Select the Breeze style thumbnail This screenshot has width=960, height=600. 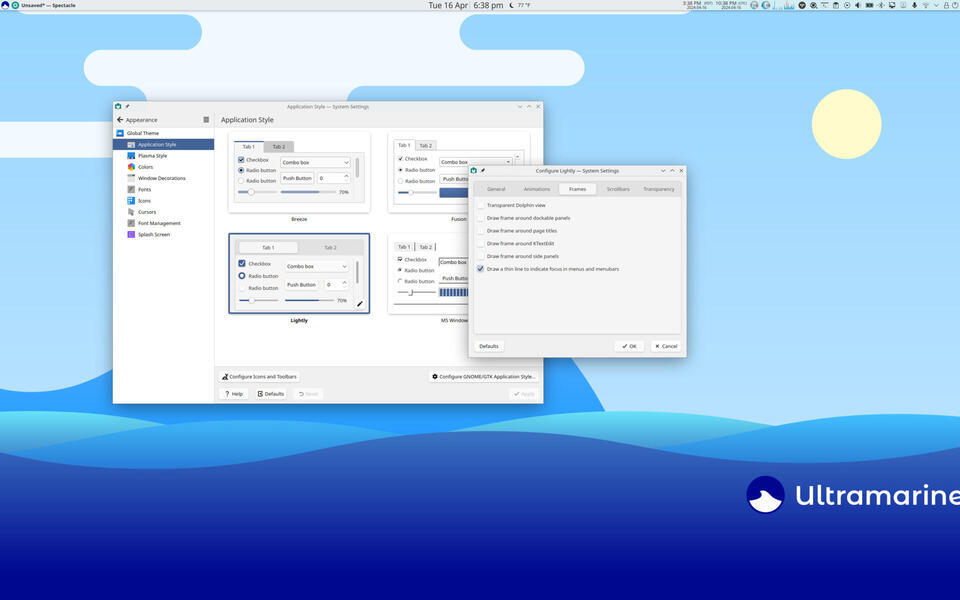coord(299,173)
